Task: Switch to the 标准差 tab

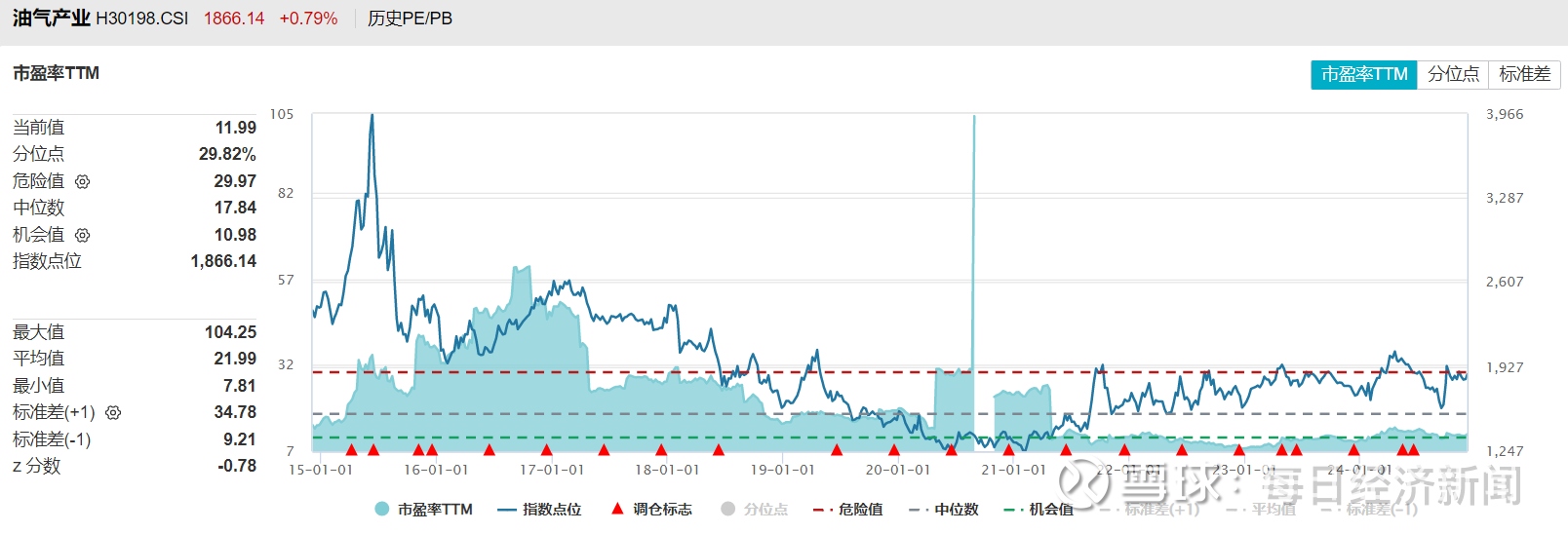Action: 1524,74
